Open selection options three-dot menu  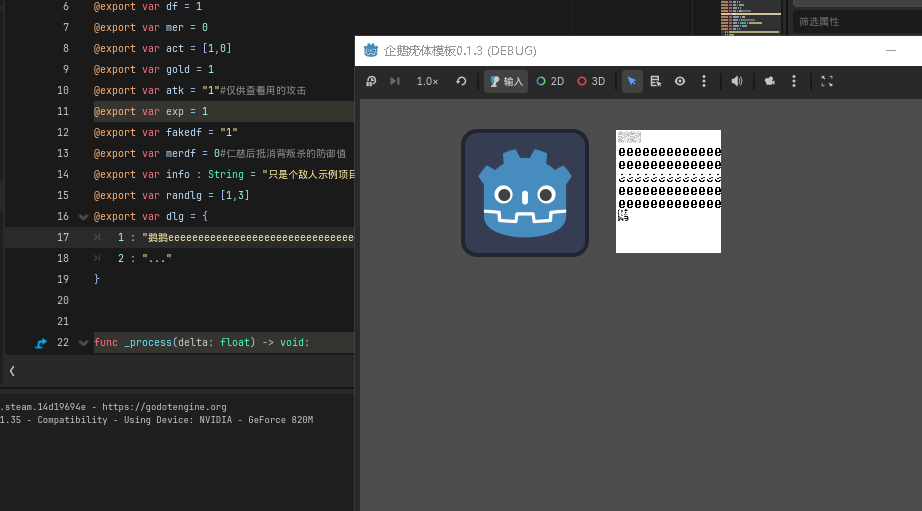tap(704, 81)
